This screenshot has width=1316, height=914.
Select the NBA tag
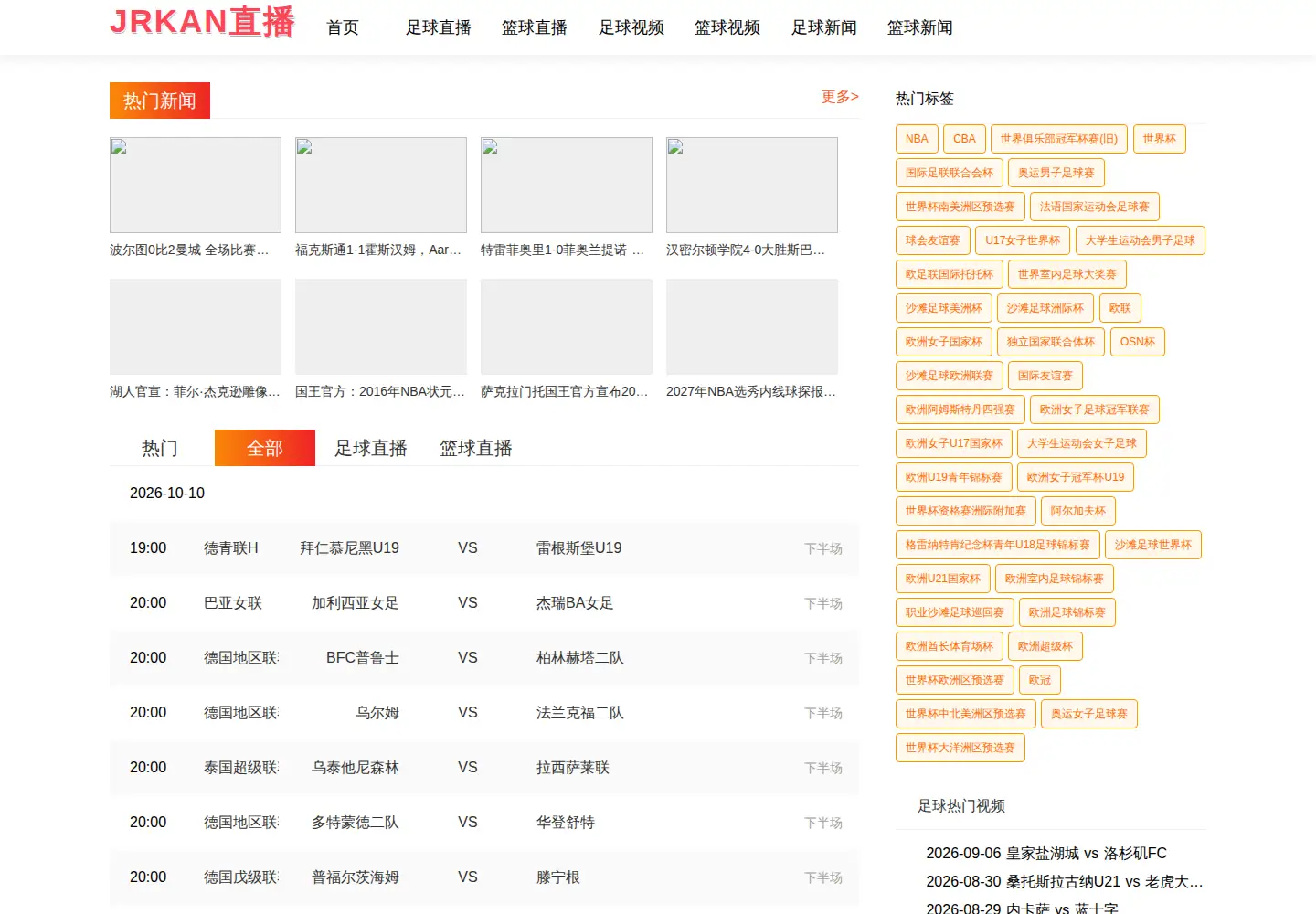tap(917, 139)
